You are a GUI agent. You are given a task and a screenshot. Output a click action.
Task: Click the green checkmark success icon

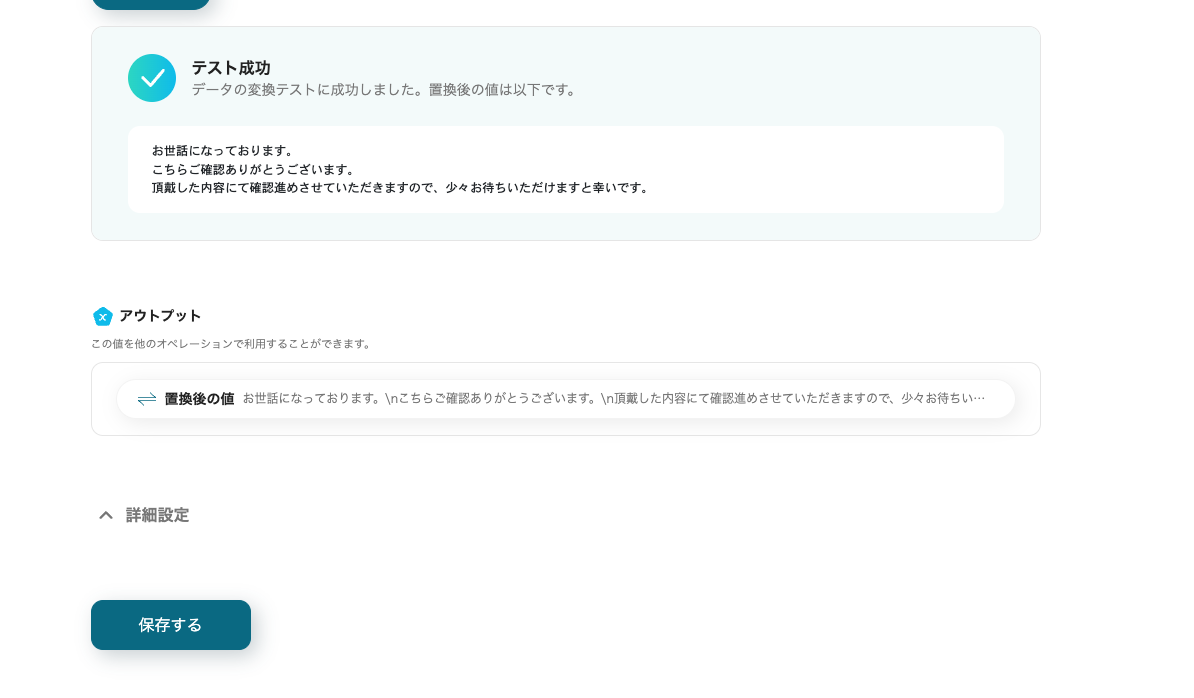coord(152,78)
